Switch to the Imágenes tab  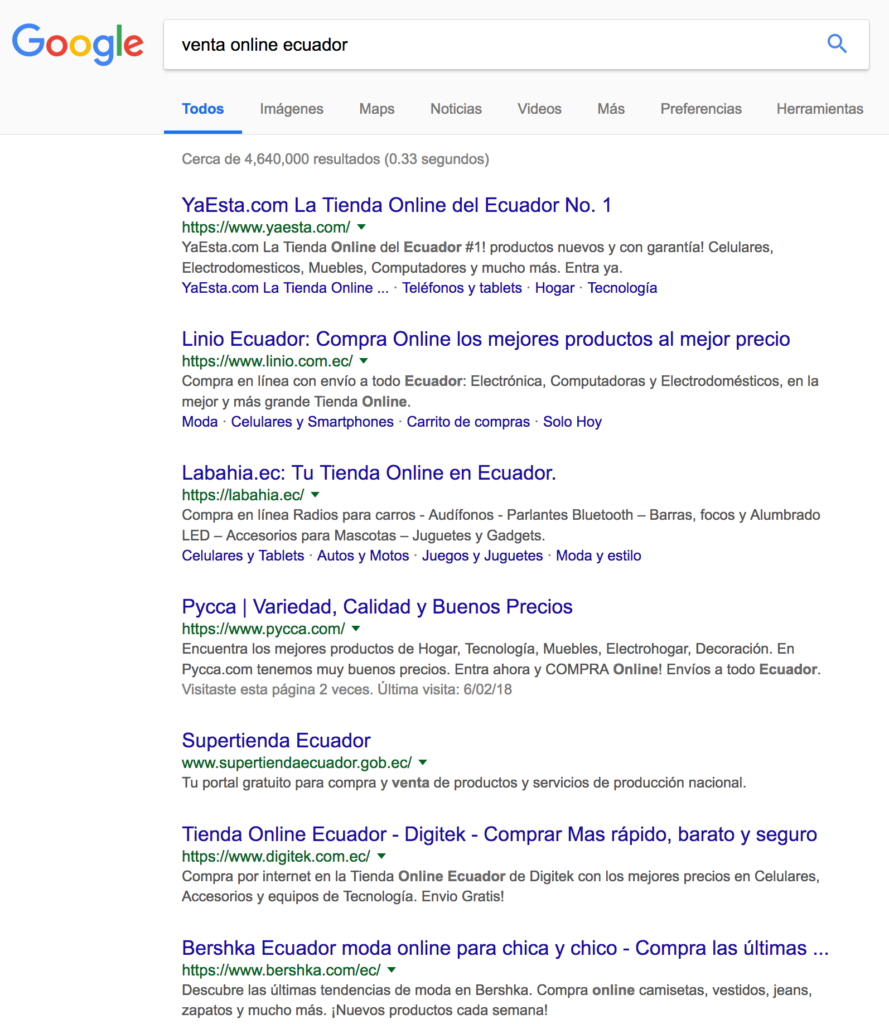[x=291, y=109]
